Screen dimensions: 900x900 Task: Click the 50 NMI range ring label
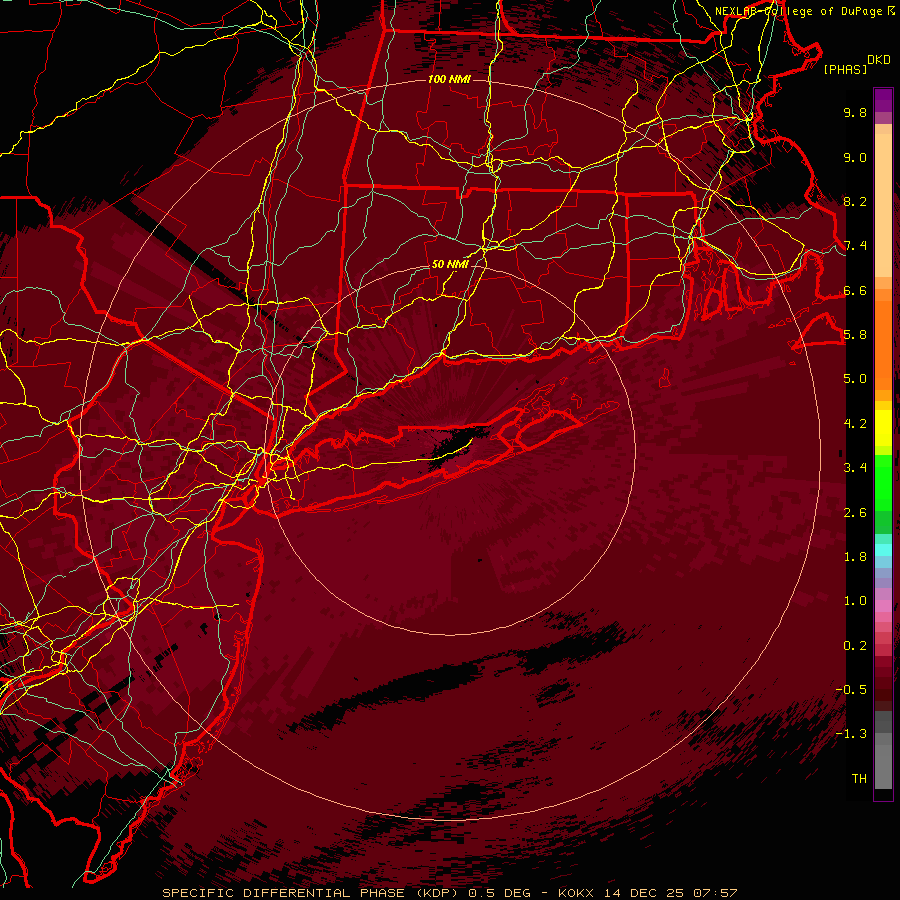(450, 264)
